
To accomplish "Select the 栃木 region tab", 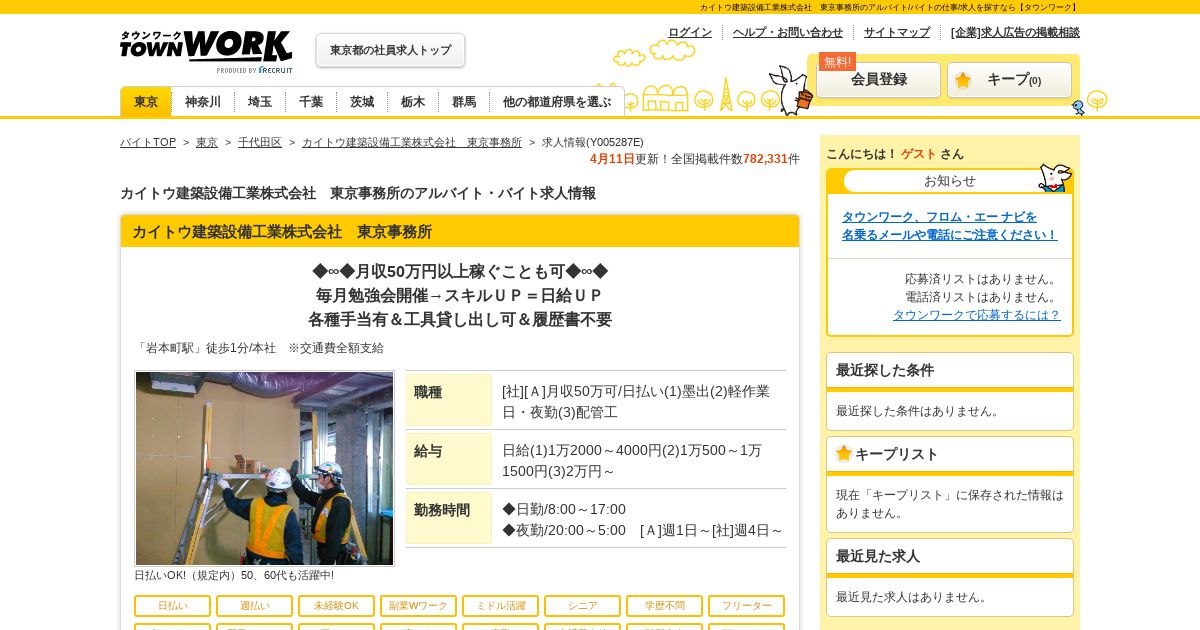I will point(413,101).
